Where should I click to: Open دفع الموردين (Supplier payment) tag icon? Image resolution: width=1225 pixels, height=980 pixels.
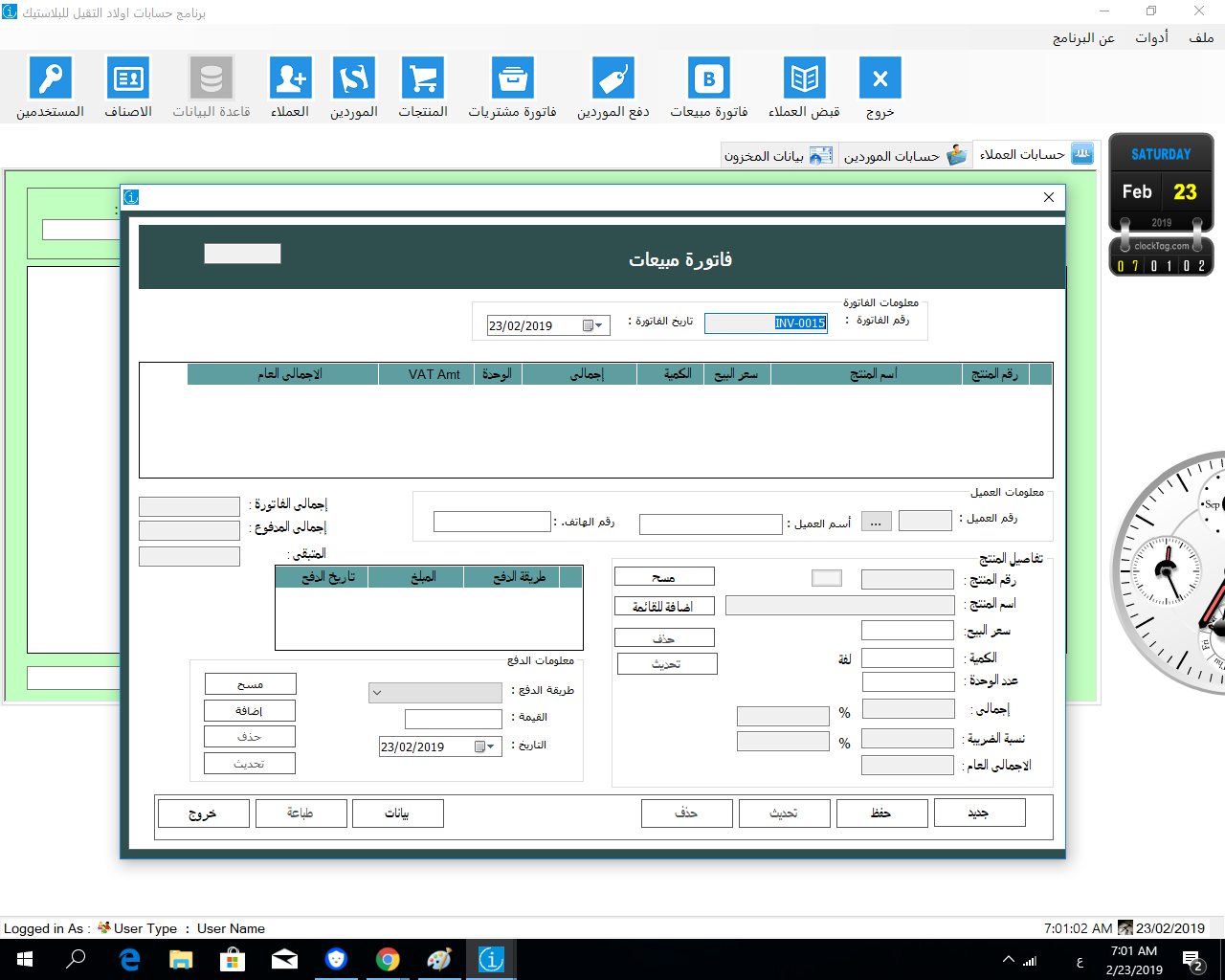point(613,87)
